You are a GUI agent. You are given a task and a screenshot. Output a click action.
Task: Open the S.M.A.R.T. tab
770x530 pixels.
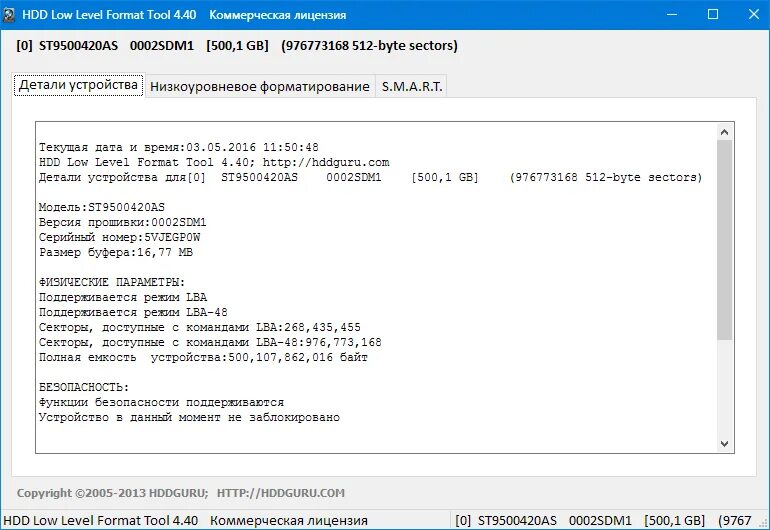click(412, 86)
